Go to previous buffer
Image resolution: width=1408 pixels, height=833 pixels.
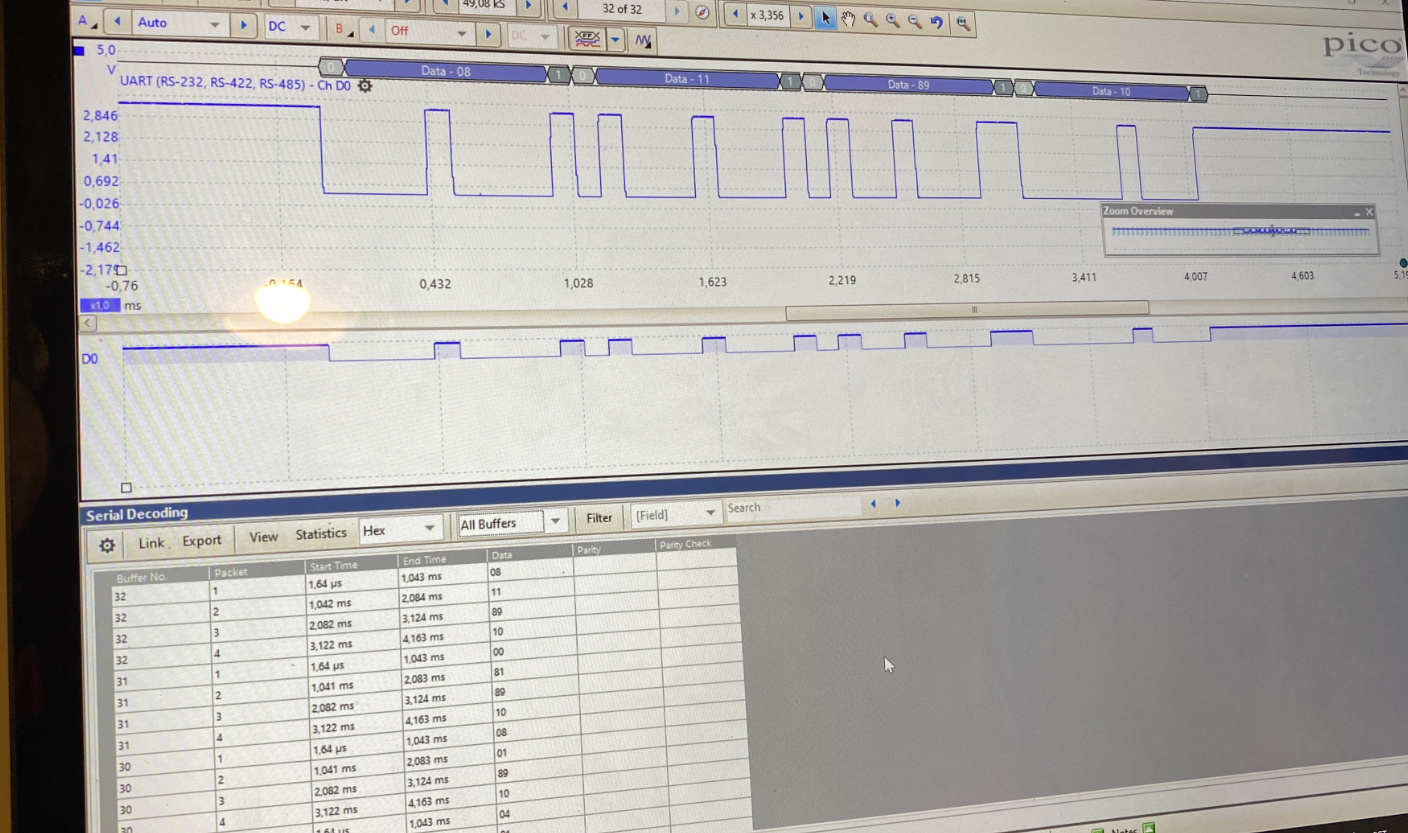564,8
